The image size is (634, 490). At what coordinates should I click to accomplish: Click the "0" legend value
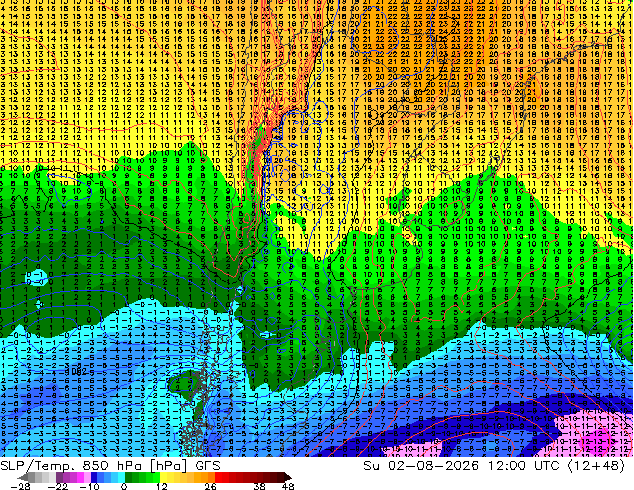pyautogui.click(x=124, y=486)
